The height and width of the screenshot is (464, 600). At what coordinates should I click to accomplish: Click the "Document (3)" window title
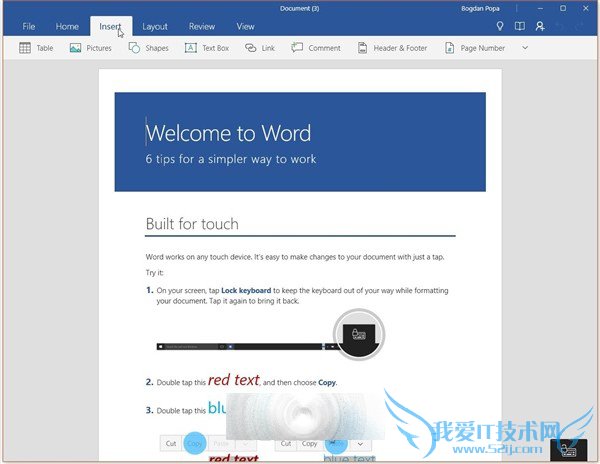pos(300,8)
